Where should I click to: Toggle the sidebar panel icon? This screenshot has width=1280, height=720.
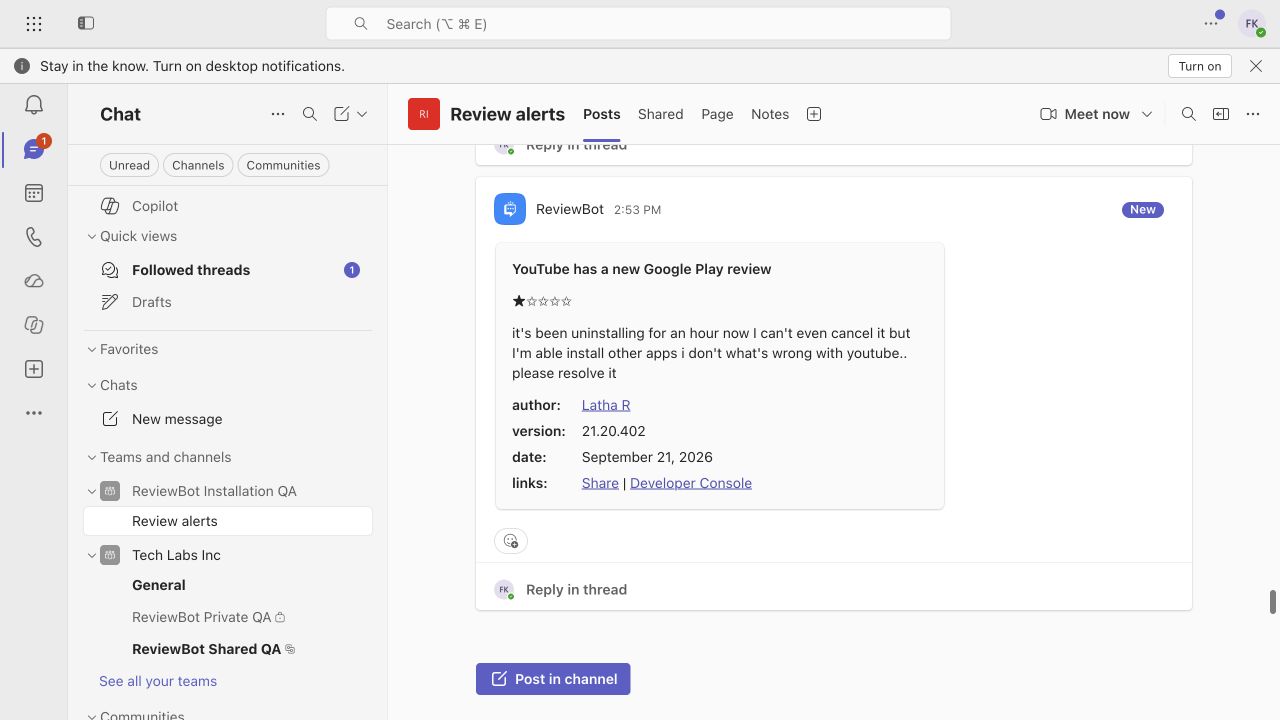click(86, 23)
